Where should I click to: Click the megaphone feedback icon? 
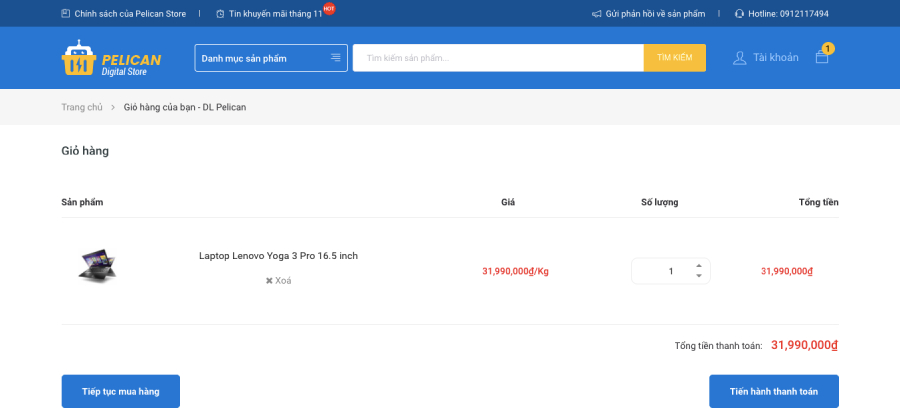(596, 14)
